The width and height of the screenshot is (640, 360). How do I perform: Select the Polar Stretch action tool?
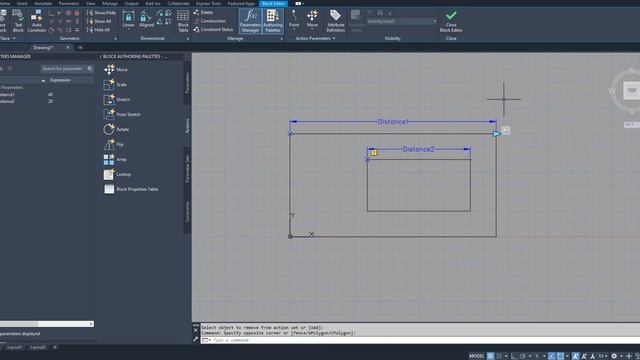(x=122, y=114)
